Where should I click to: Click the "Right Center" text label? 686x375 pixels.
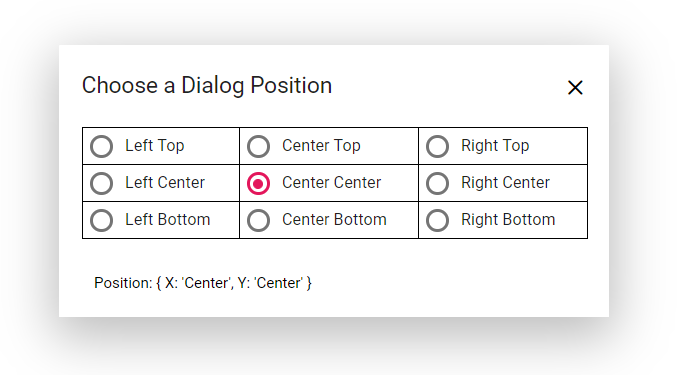point(505,183)
